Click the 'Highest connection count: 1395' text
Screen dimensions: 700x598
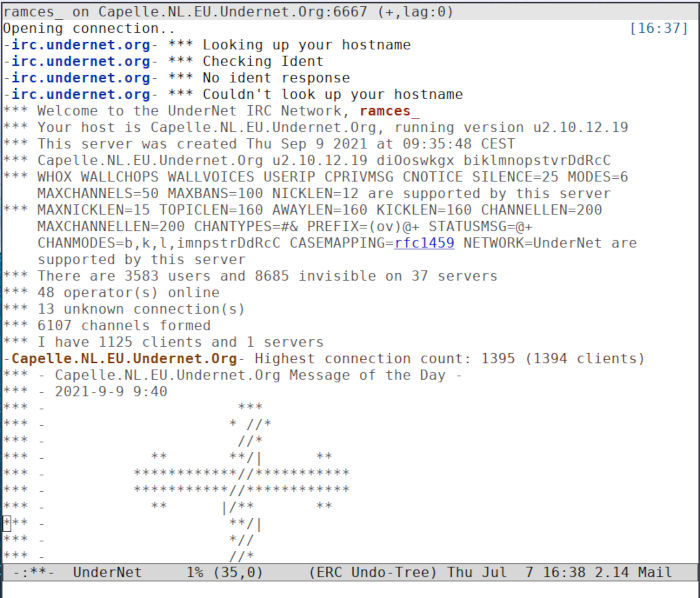coord(385,359)
